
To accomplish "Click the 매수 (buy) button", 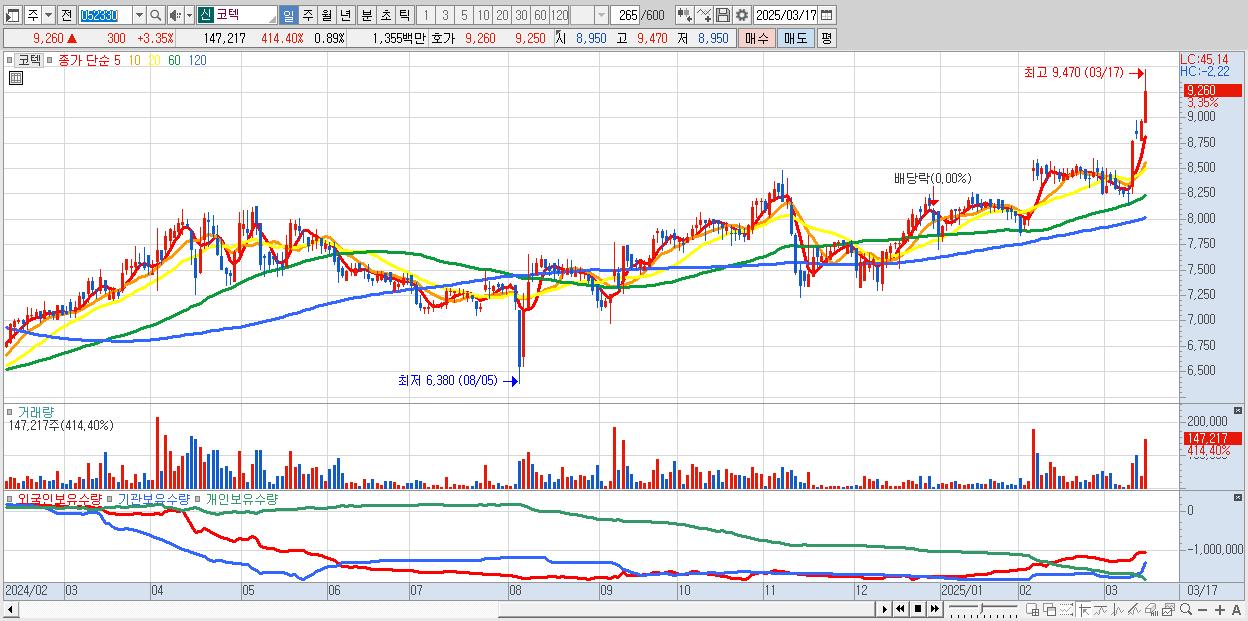I will click(756, 38).
